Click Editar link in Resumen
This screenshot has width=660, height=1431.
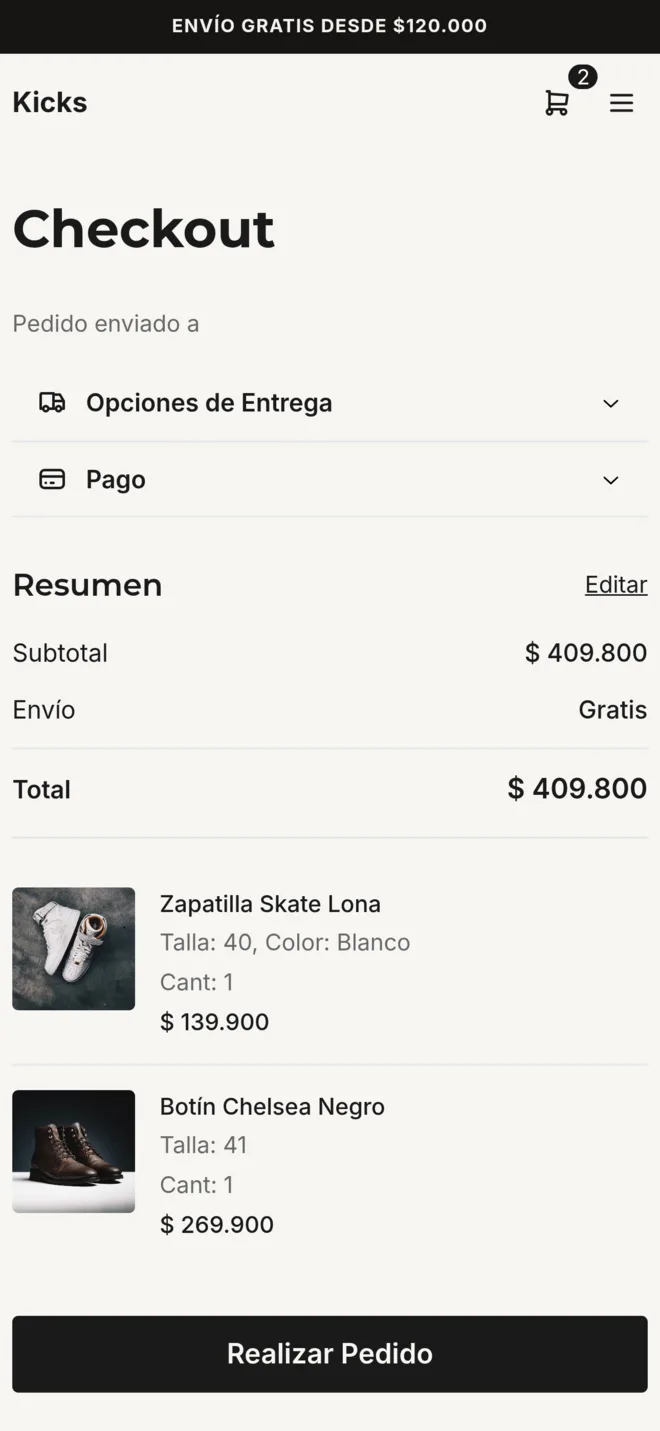[616, 585]
